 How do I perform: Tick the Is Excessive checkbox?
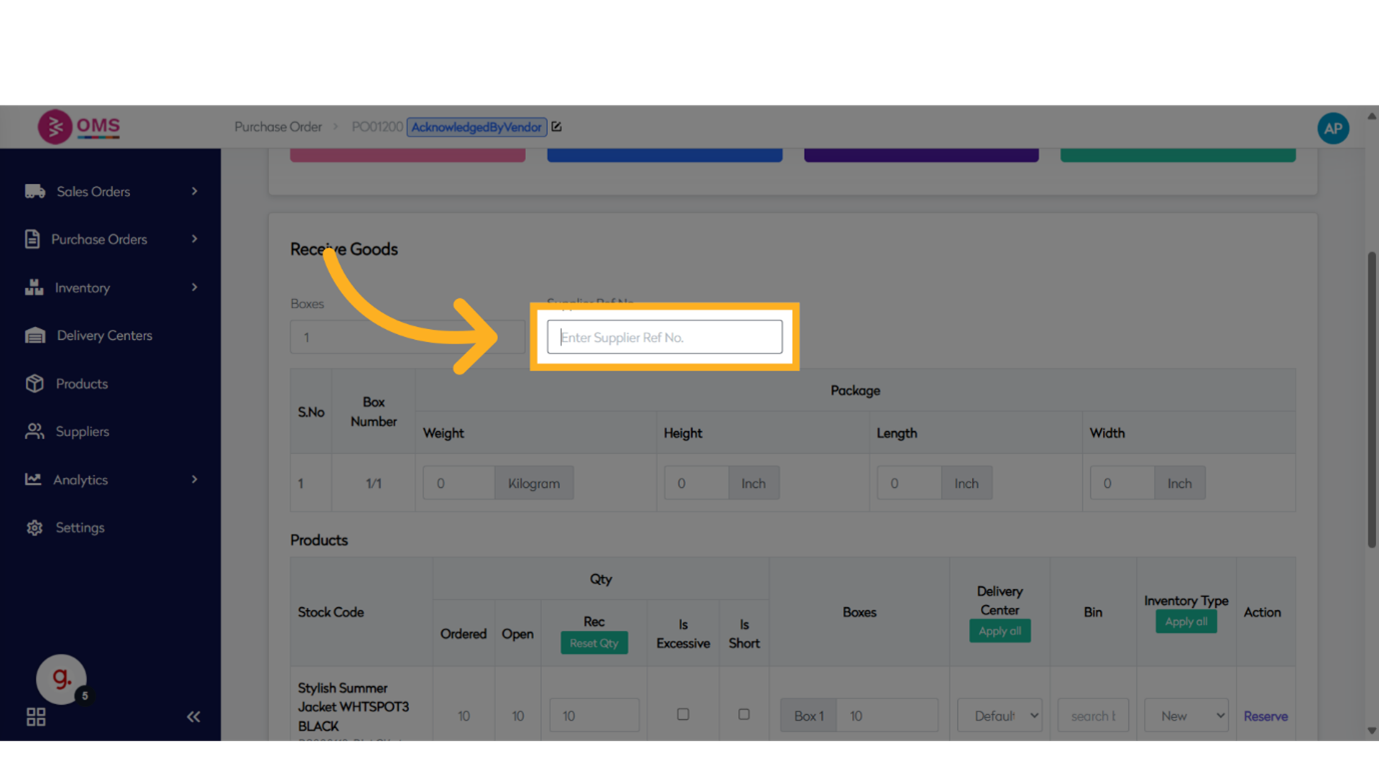pyautogui.click(x=683, y=715)
